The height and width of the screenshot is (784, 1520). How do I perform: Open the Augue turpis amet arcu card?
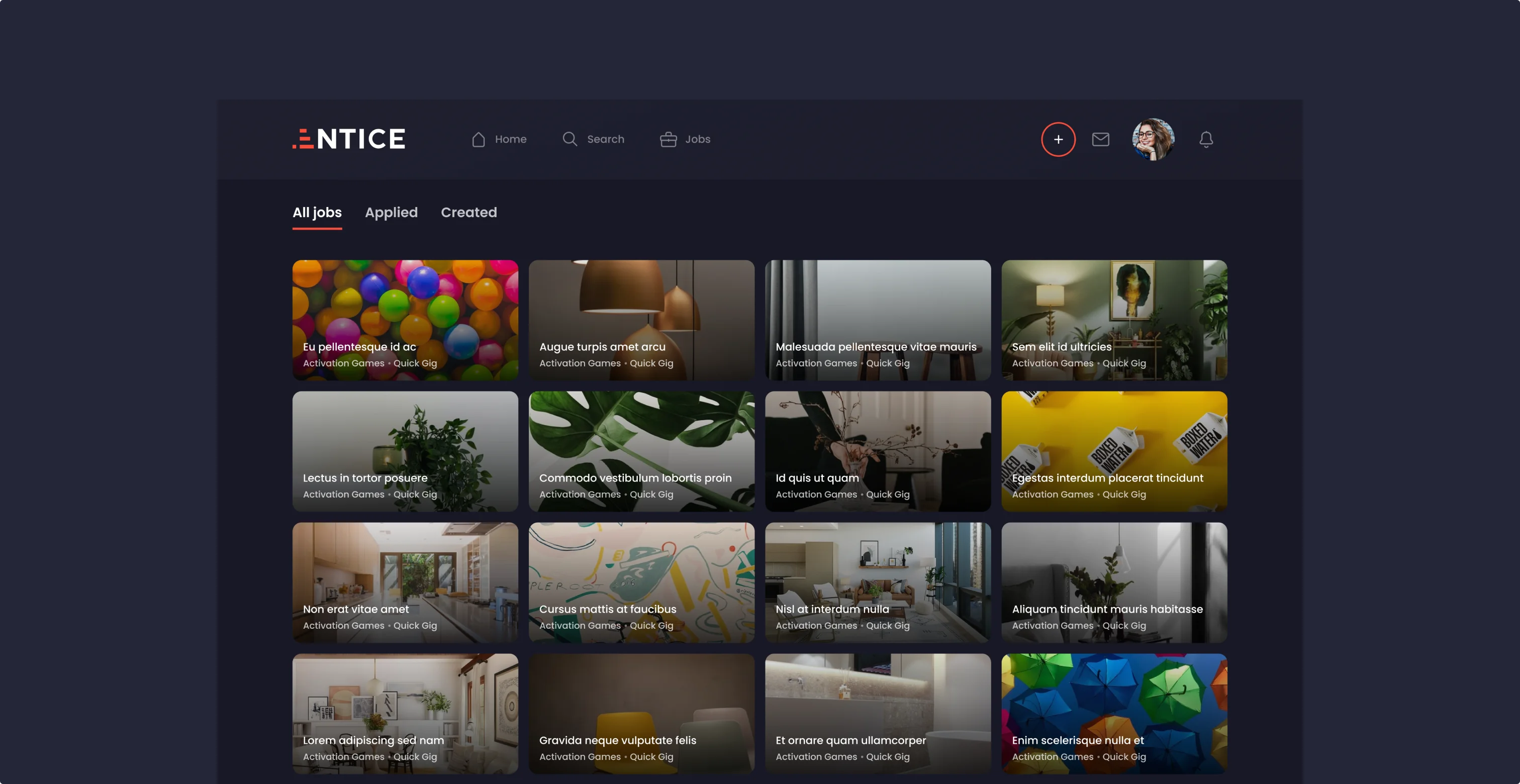click(641, 320)
